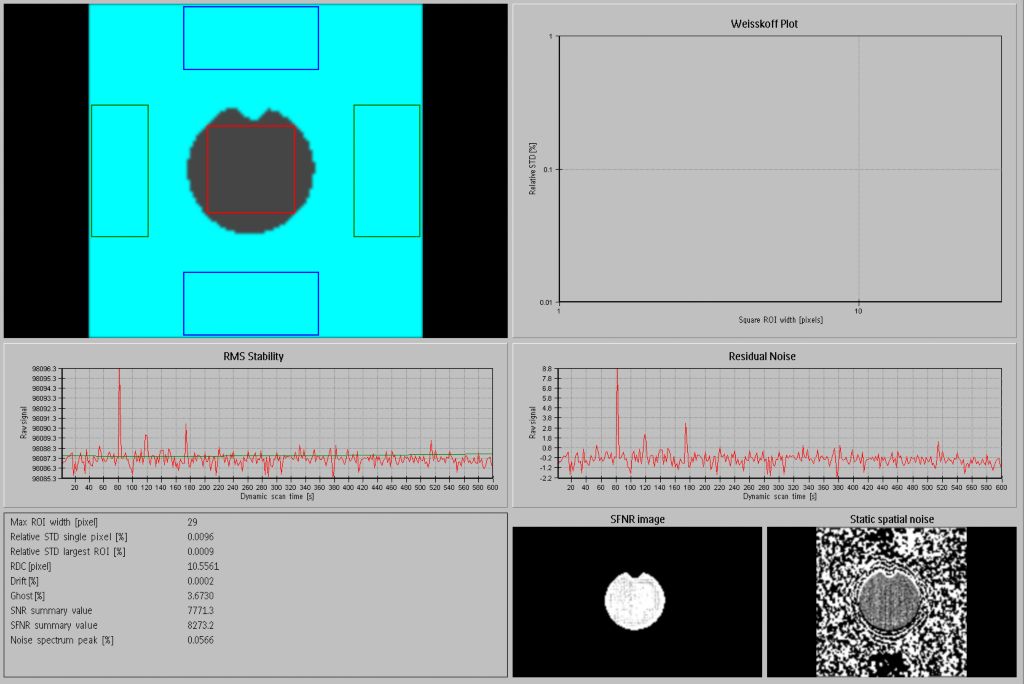1024x684 pixels.
Task: Click the left green ROI rectangle
Action: (120, 171)
